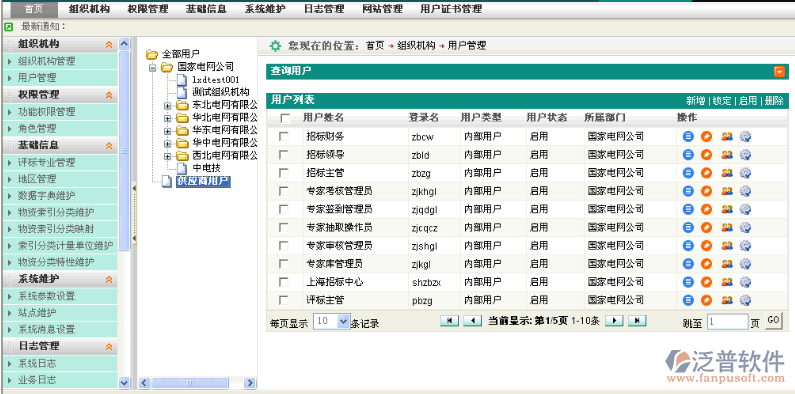This screenshot has height=394, width=795.
Task: Go to next page arrow in pagination
Action: (614, 320)
